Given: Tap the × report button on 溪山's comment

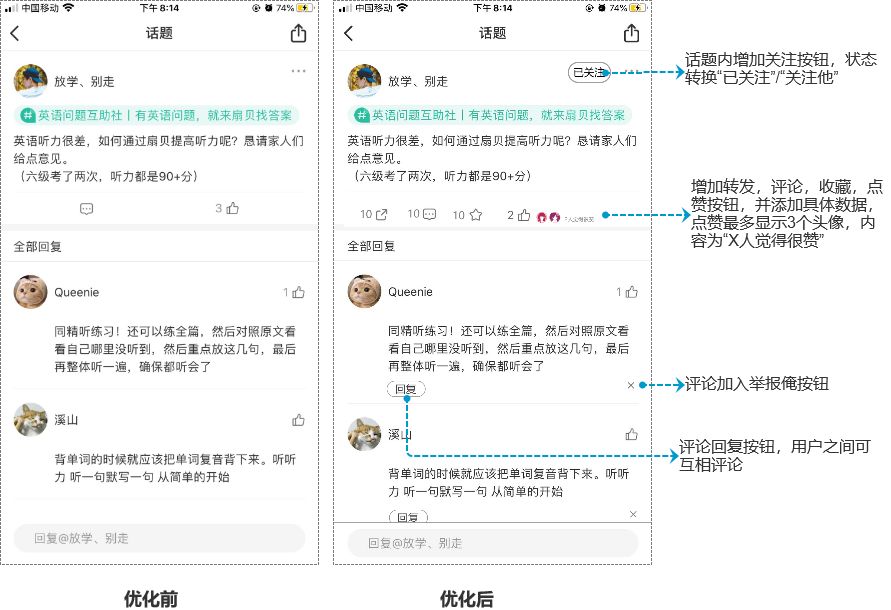Looking at the screenshot, I should 632,513.
